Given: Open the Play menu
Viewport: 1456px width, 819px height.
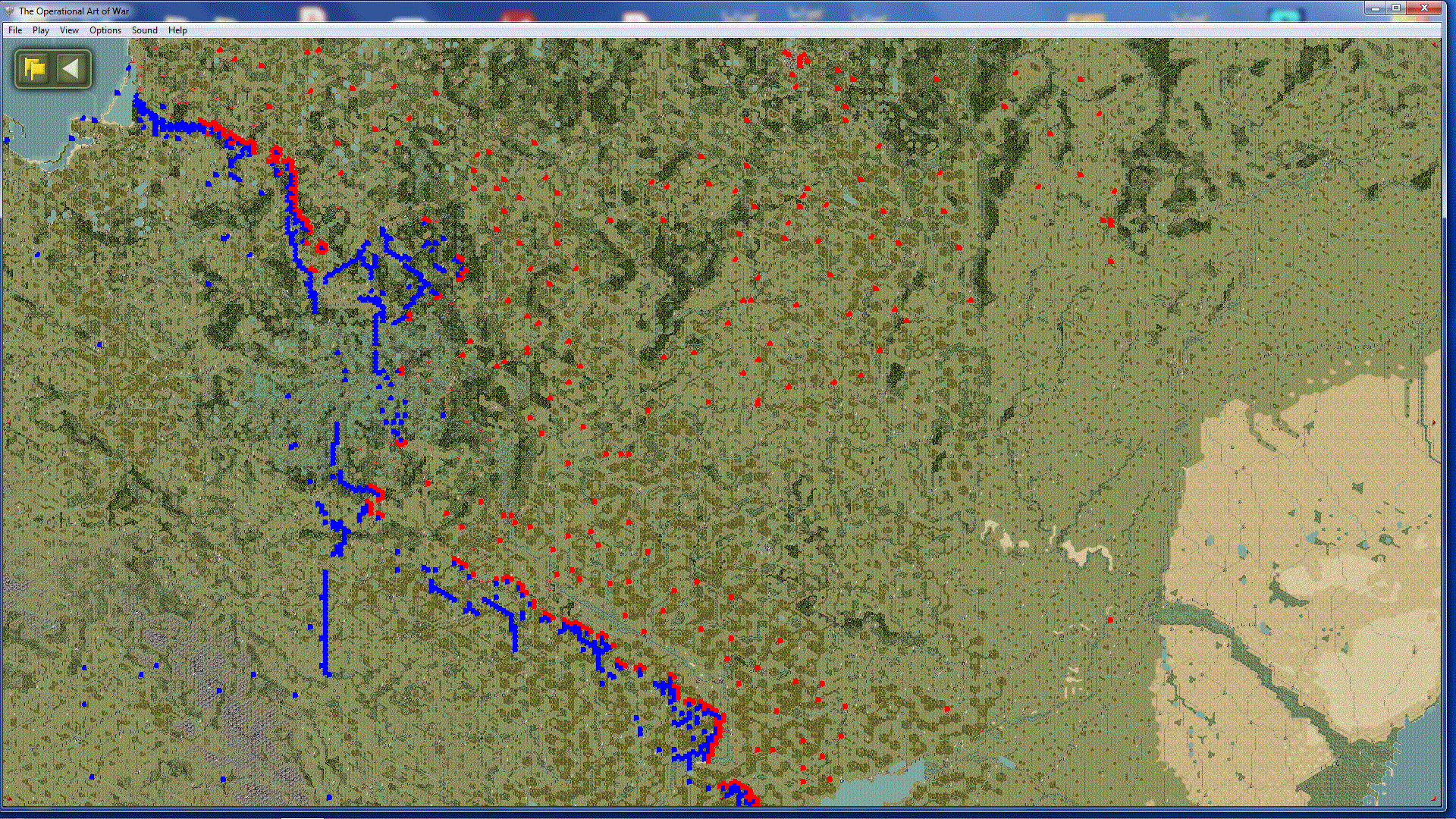Looking at the screenshot, I should (41, 30).
